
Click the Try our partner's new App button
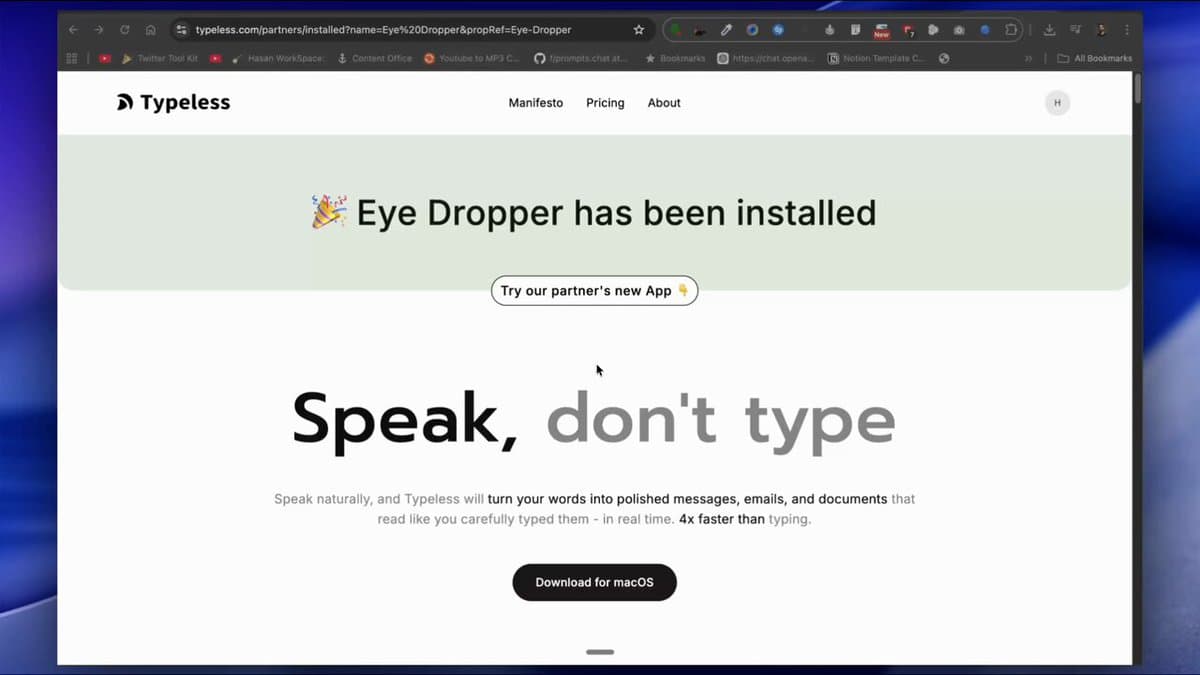point(594,290)
